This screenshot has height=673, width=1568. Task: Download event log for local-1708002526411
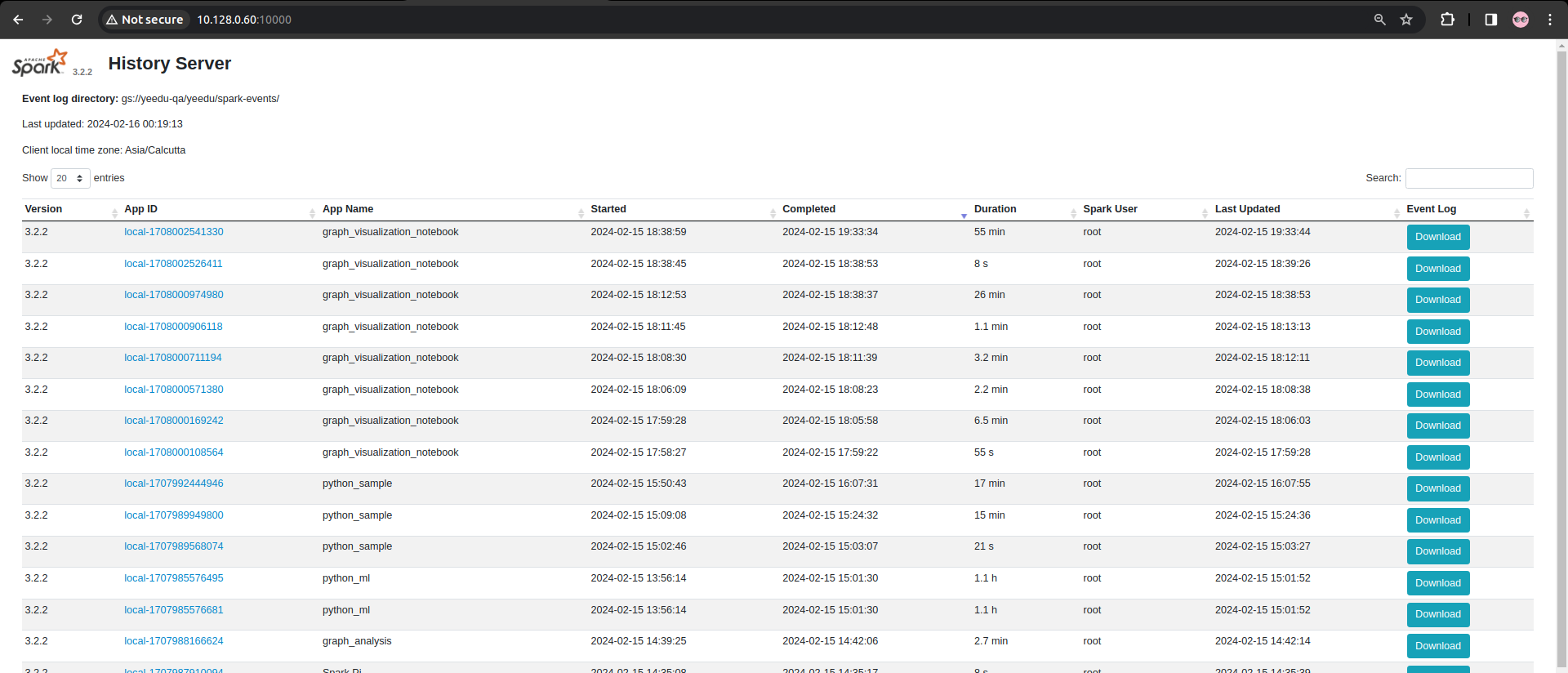pos(1438,269)
